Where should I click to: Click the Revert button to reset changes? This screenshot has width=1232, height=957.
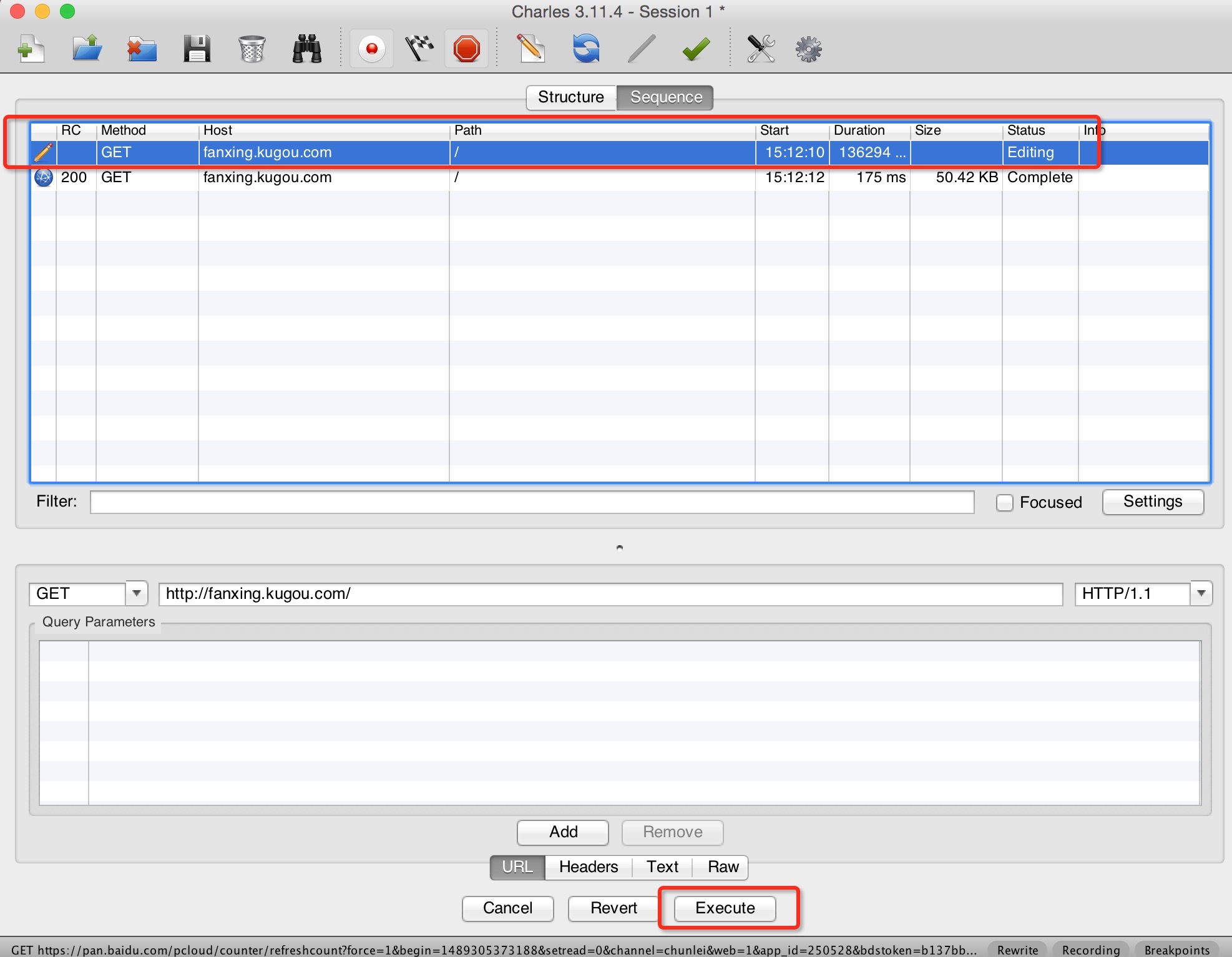click(614, 908)
